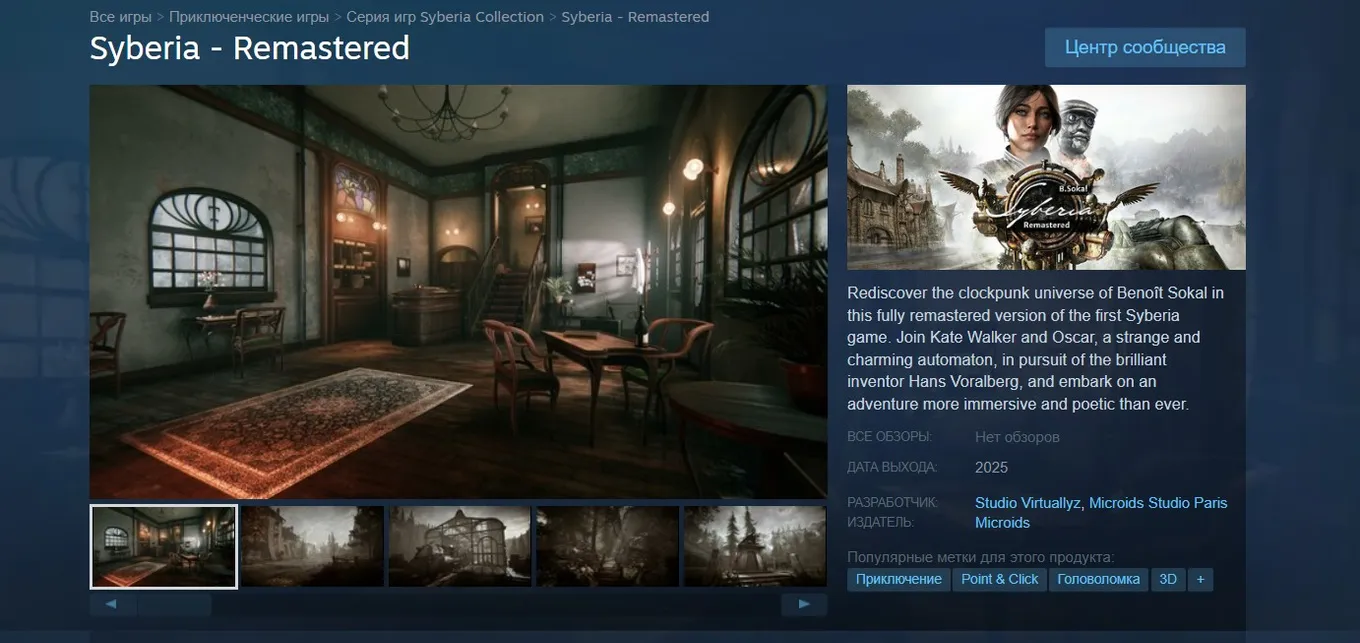The height and width of the screenshot is (643, 1360).
Task: Select the fourth thumbnail showing the dark forest
Action: 608,546
